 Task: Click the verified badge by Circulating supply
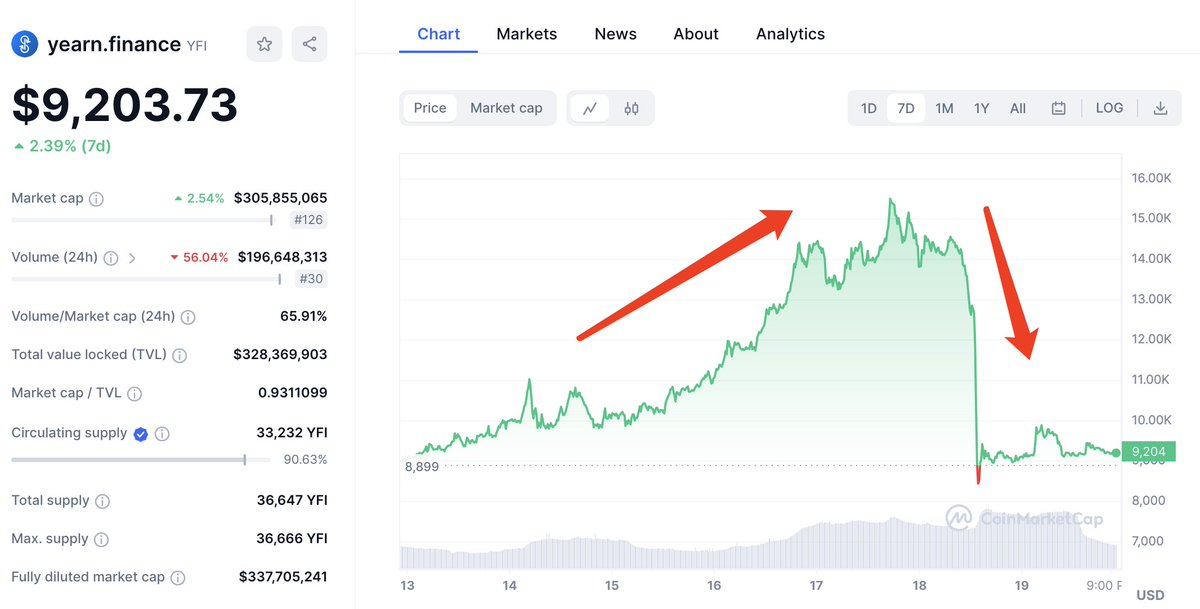(x=141, y=434)
